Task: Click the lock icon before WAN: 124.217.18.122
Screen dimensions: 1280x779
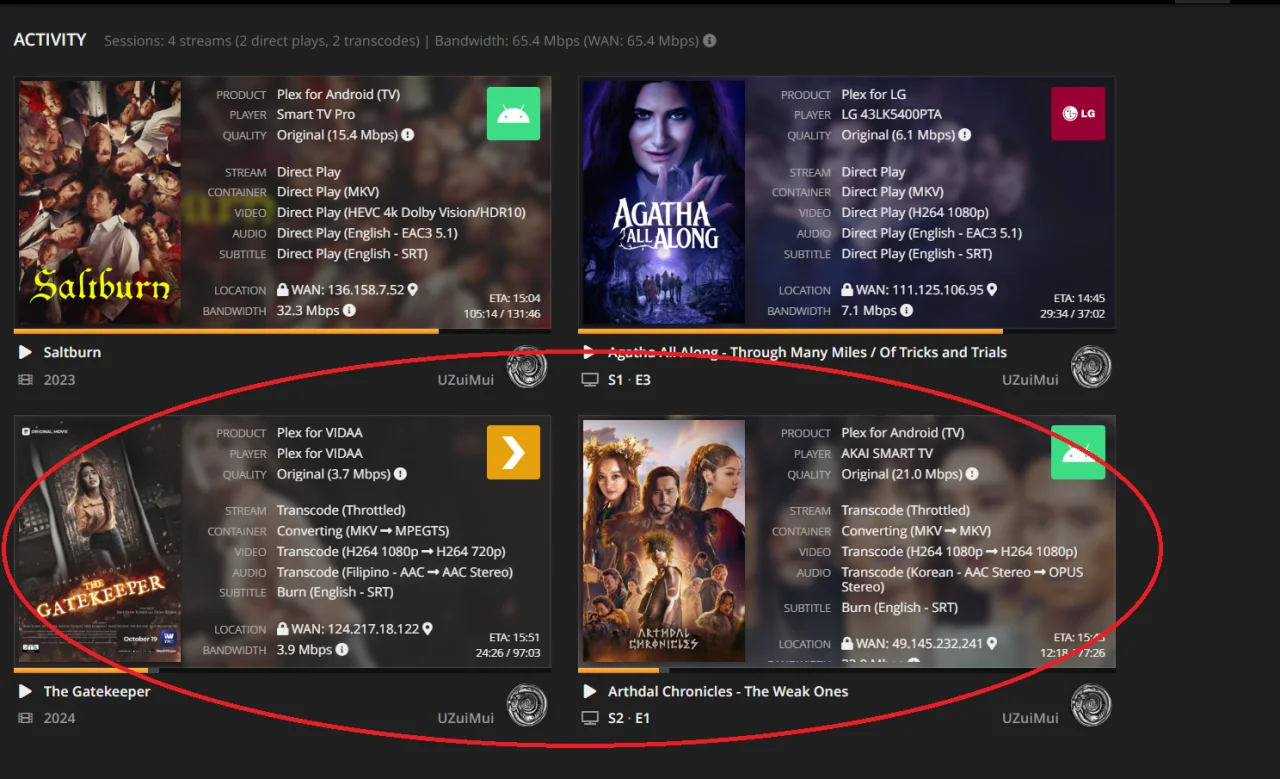Action: coord(283,629)
